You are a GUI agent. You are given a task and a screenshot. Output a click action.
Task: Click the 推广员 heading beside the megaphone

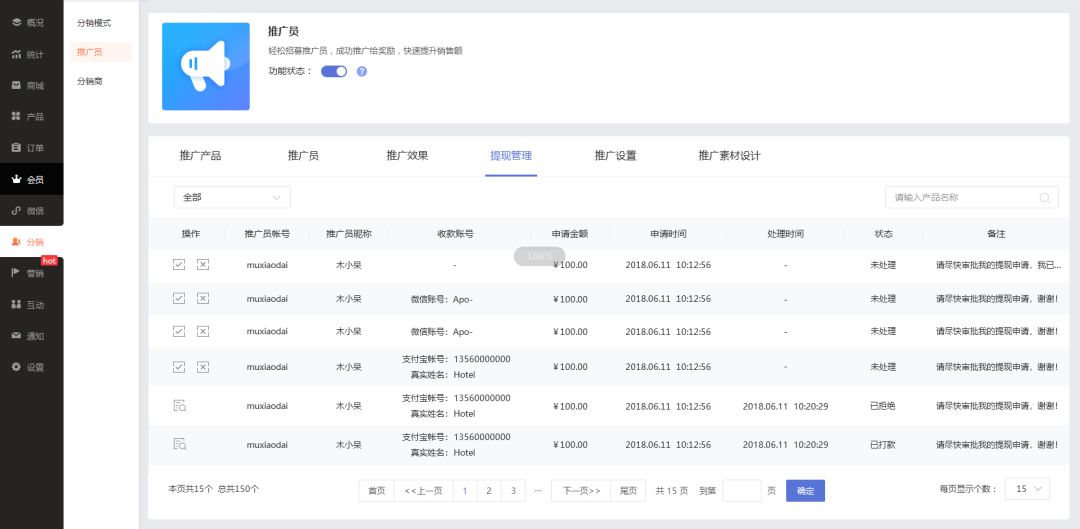(x=283, y=32)
